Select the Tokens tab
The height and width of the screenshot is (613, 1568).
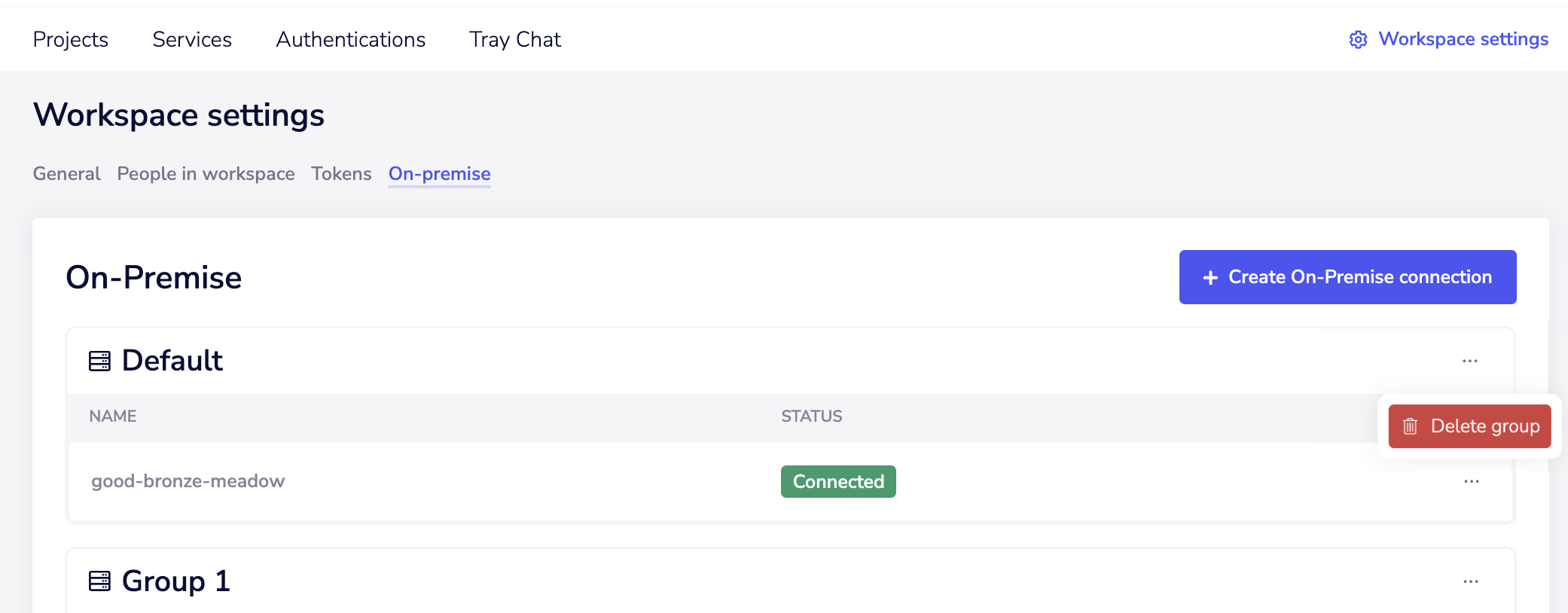(341, 174)
